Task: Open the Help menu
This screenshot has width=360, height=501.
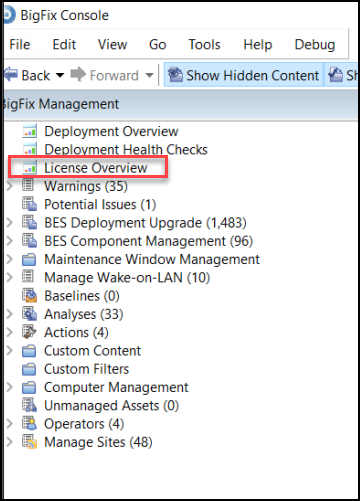Action: (258, 45)
